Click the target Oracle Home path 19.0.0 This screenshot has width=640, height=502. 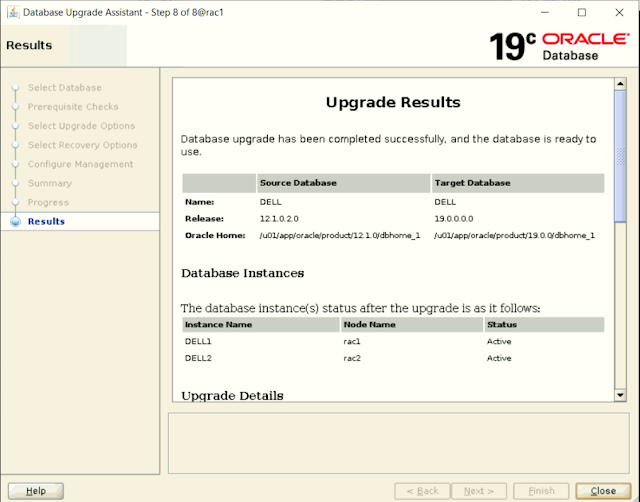point(514,235)
